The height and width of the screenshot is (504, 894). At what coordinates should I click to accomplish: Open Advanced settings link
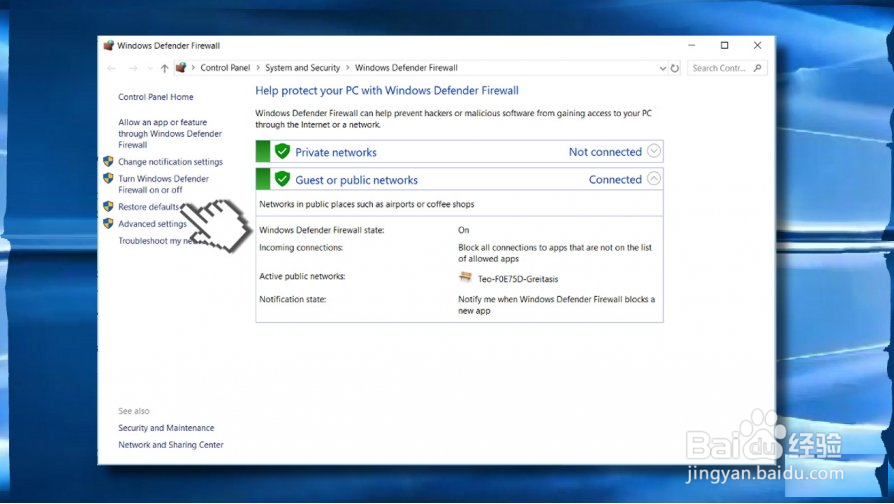coord(152,224)
